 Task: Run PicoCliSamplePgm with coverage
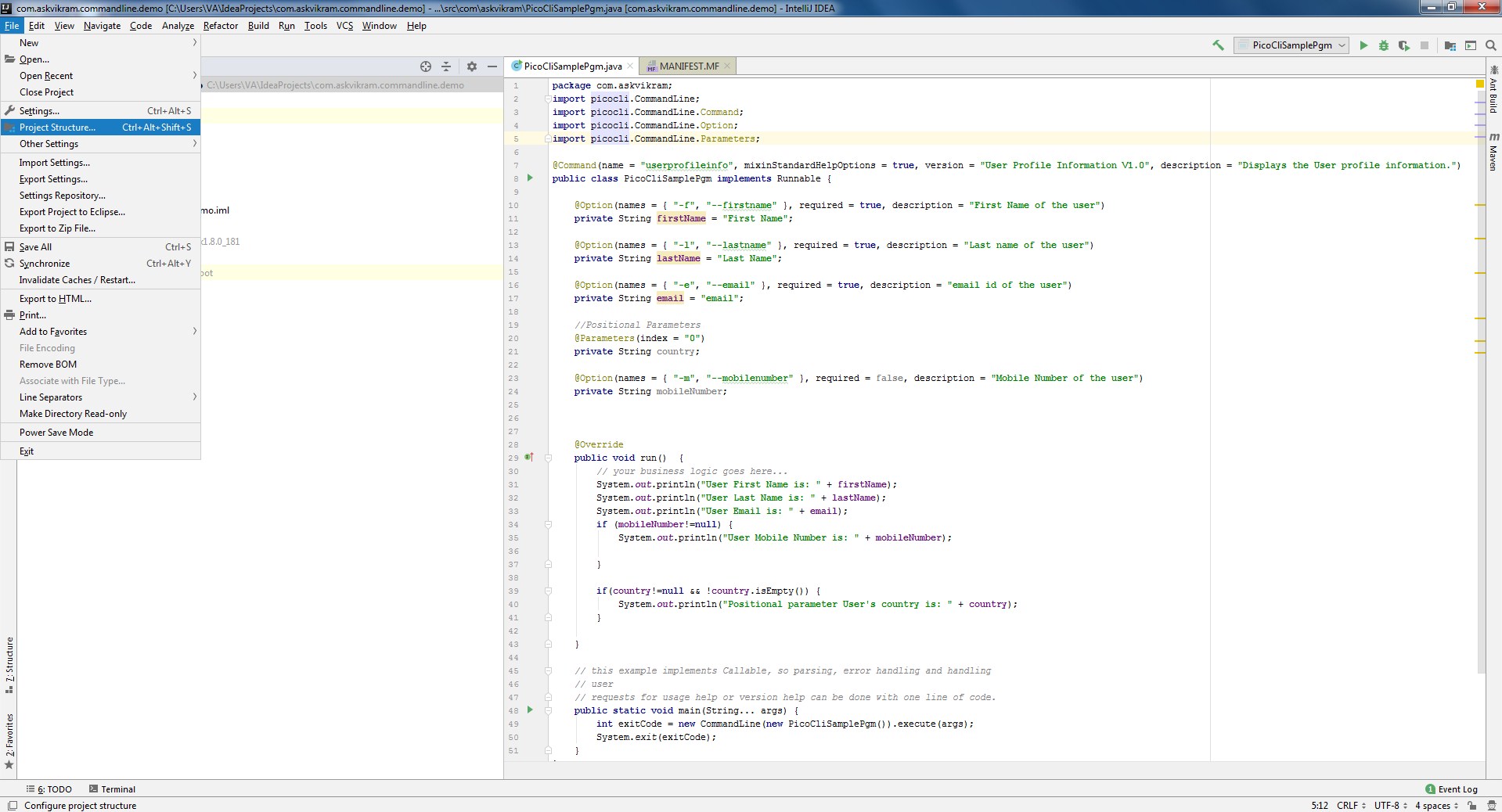[x=1404, y=45]
